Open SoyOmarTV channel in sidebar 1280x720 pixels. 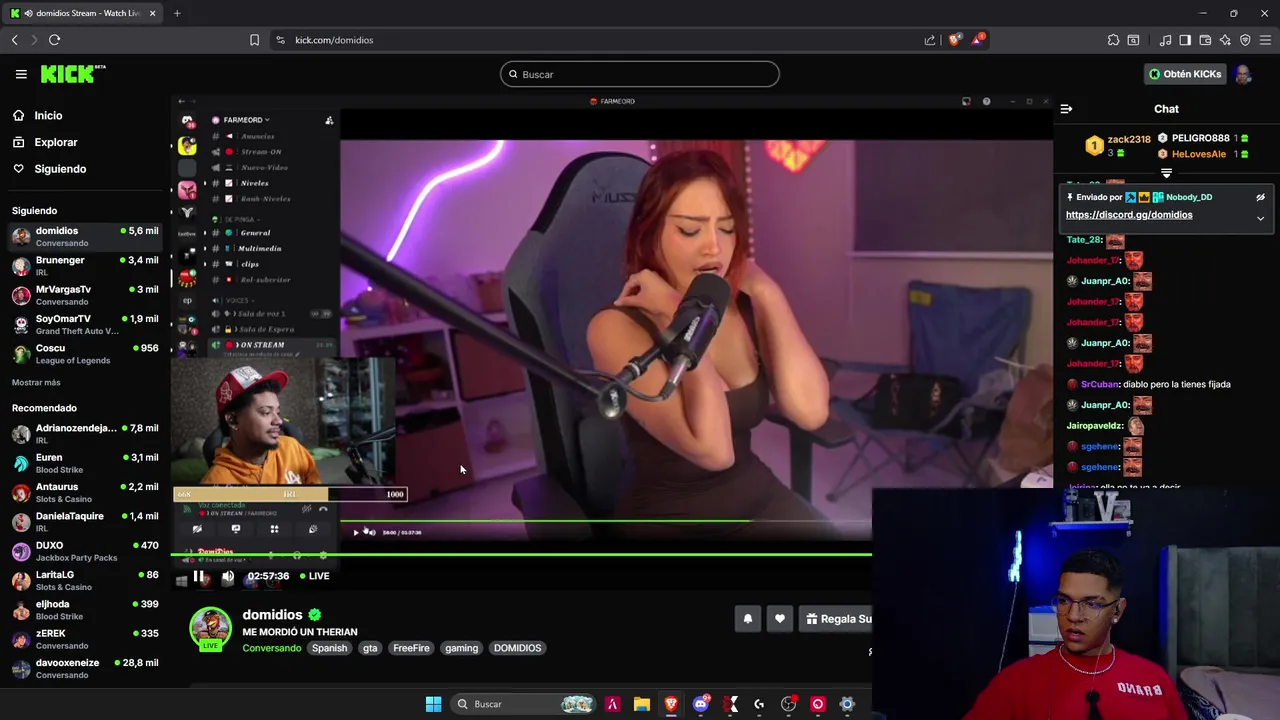85,325
